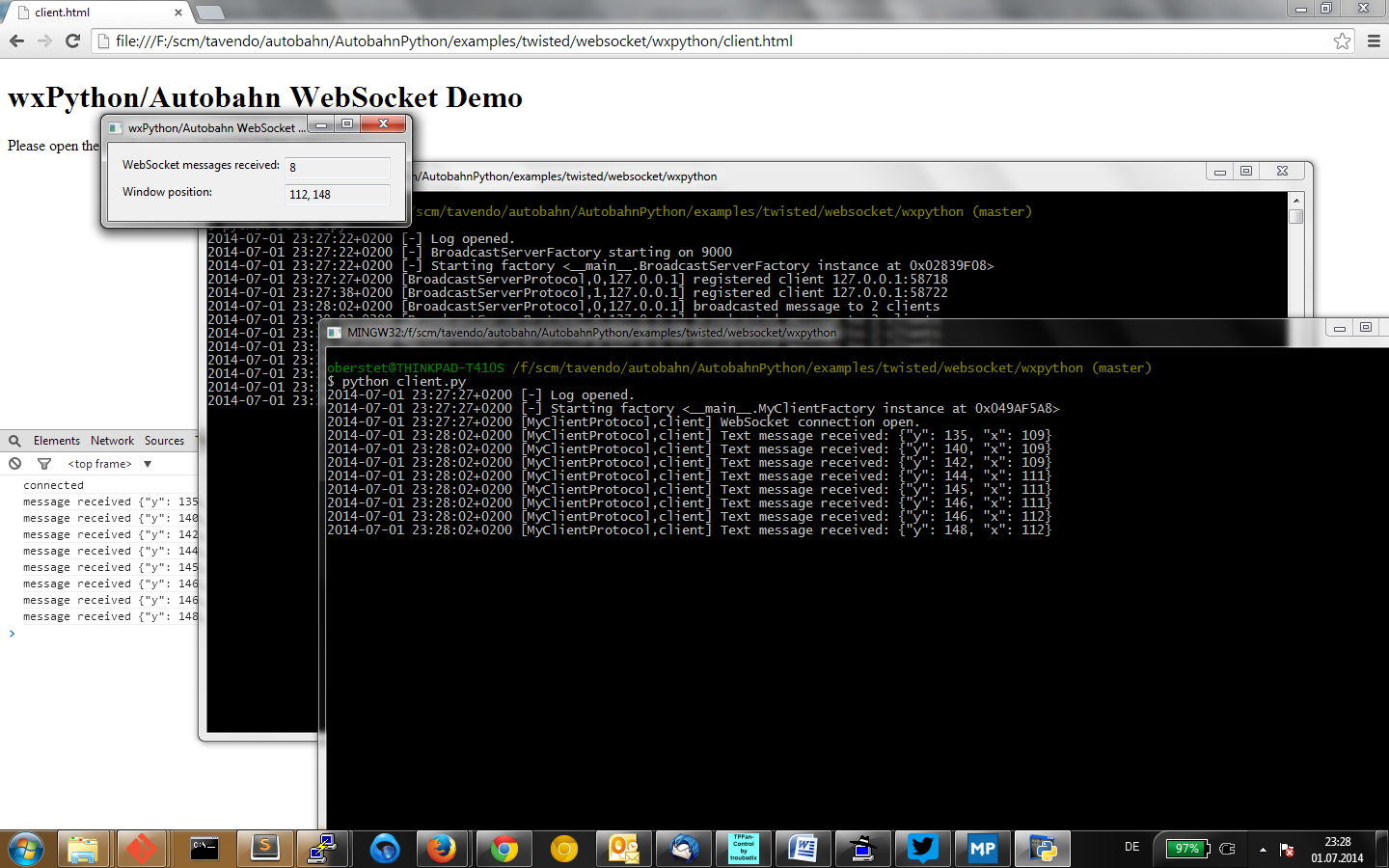Bookmark the page using the star icon
The width and height of the screenshot is (1389, 868).
point(1342,41)
